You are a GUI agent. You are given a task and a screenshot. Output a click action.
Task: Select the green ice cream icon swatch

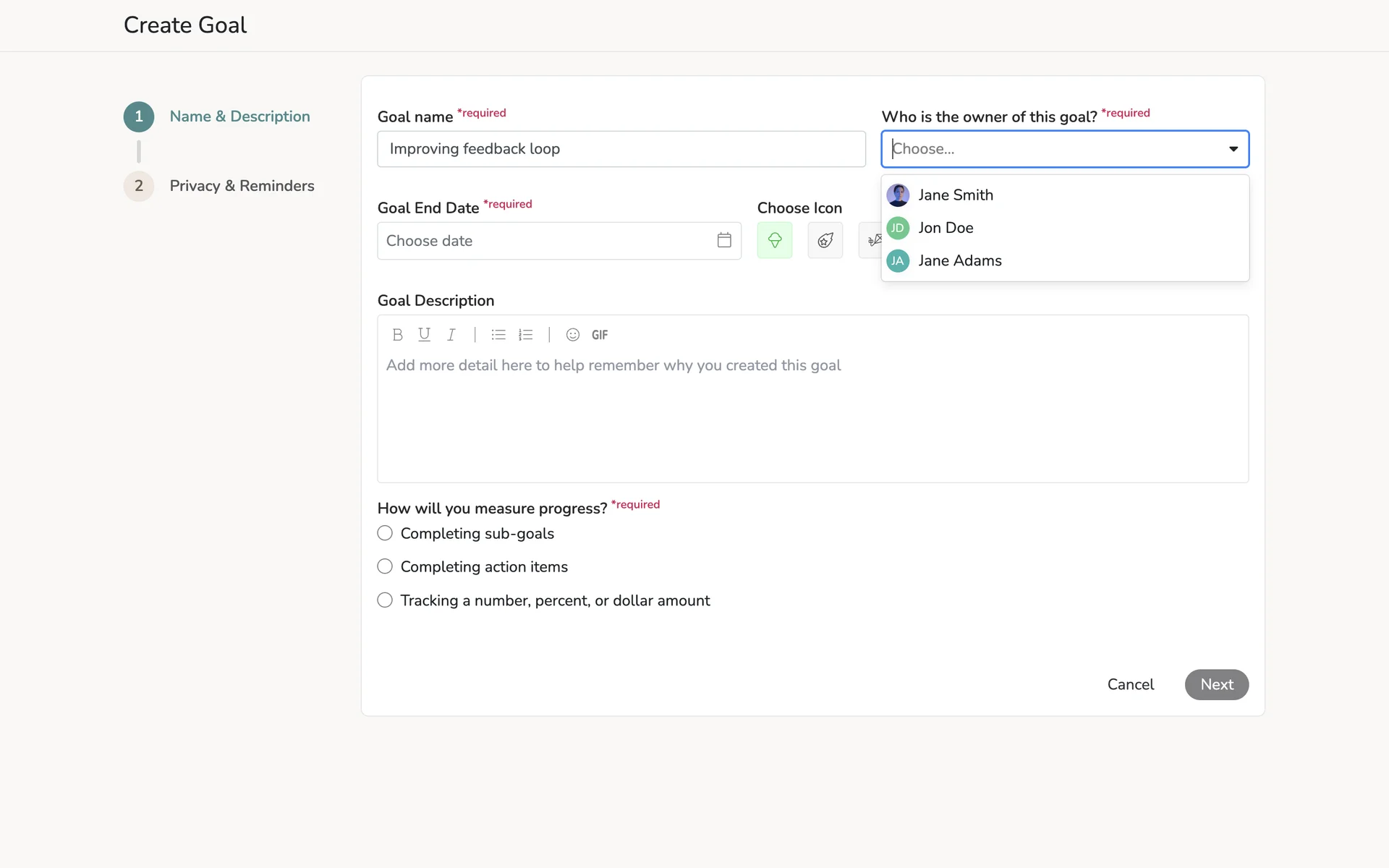(775, 240)
